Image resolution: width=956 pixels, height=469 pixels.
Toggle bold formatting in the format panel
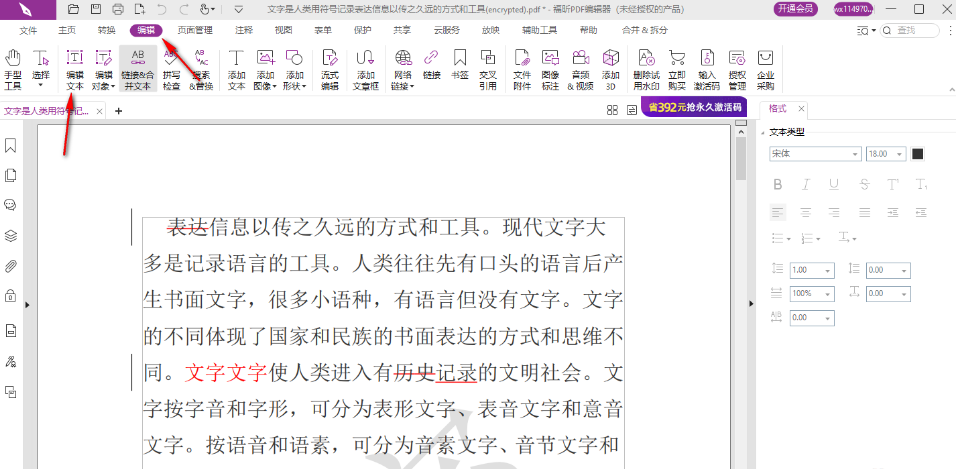coord(777,184)
